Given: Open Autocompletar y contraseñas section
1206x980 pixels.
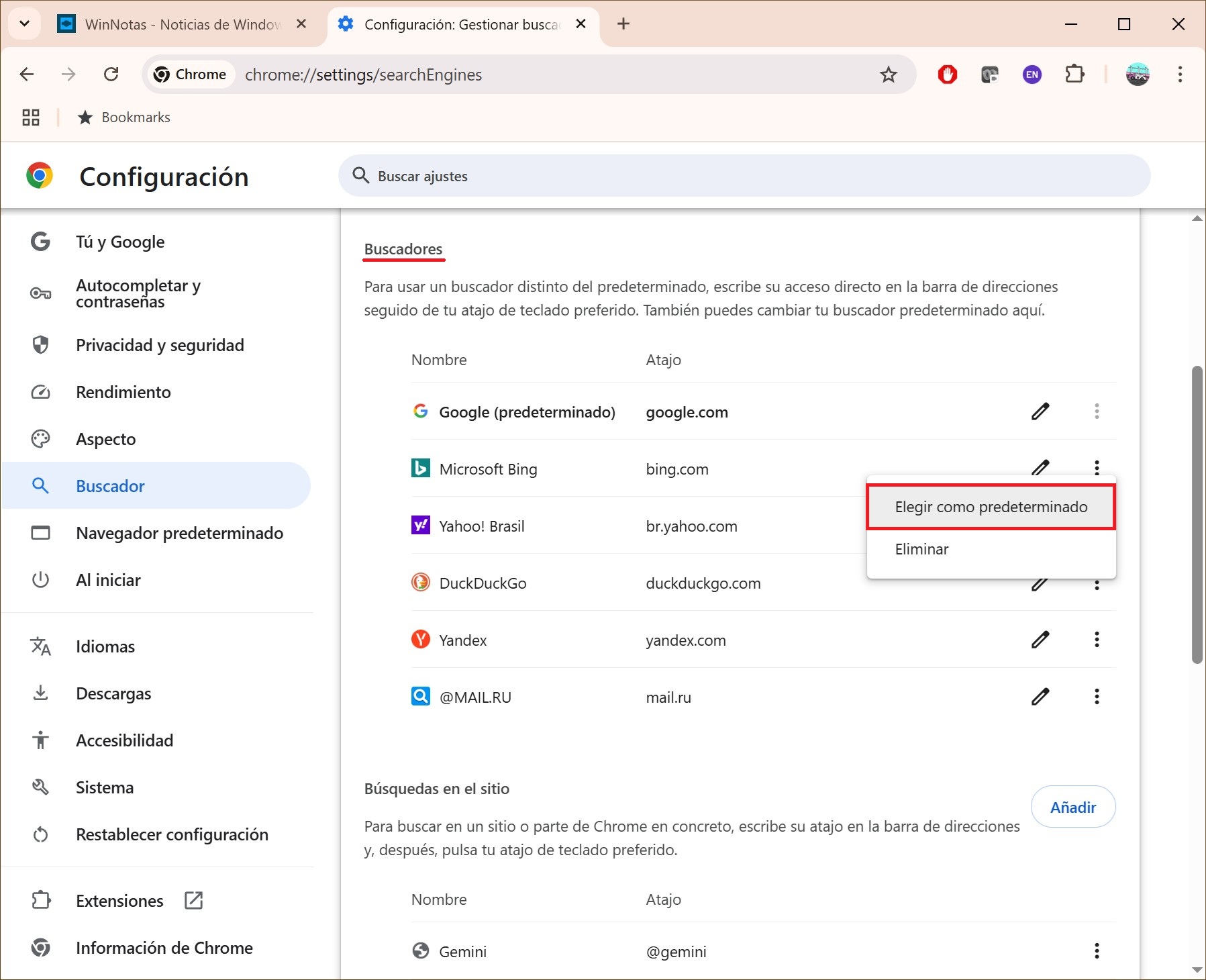Looking at the screenshot, I should point(157,293).
